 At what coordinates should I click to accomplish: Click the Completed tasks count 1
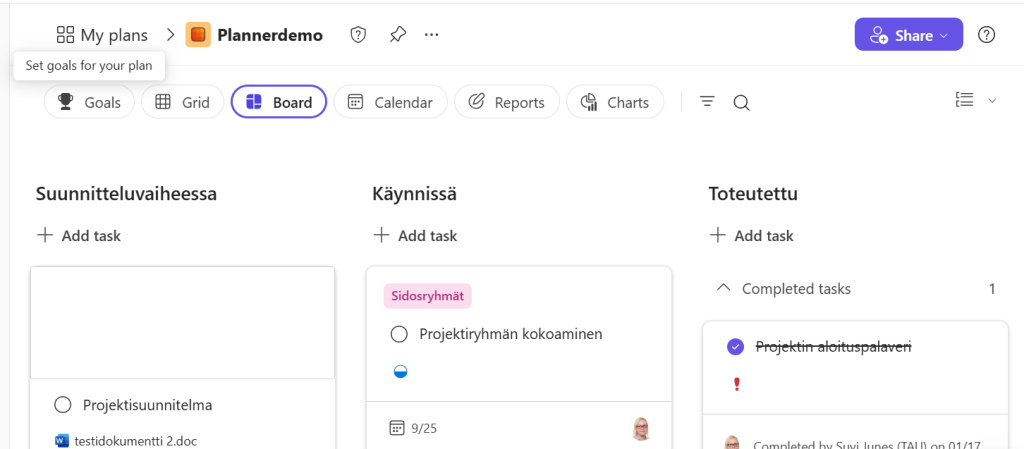click(x=992, y=288)
